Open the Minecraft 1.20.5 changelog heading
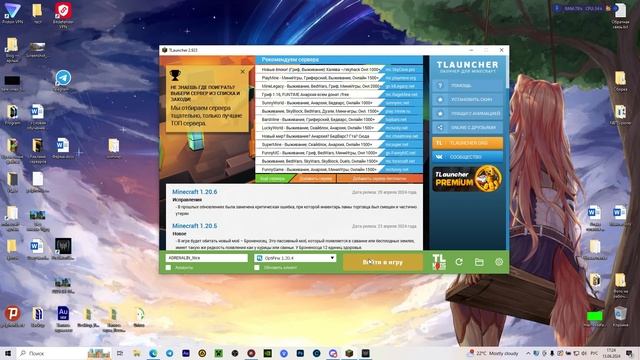Viewport: 640px width, 360px height. click(195, 226)
